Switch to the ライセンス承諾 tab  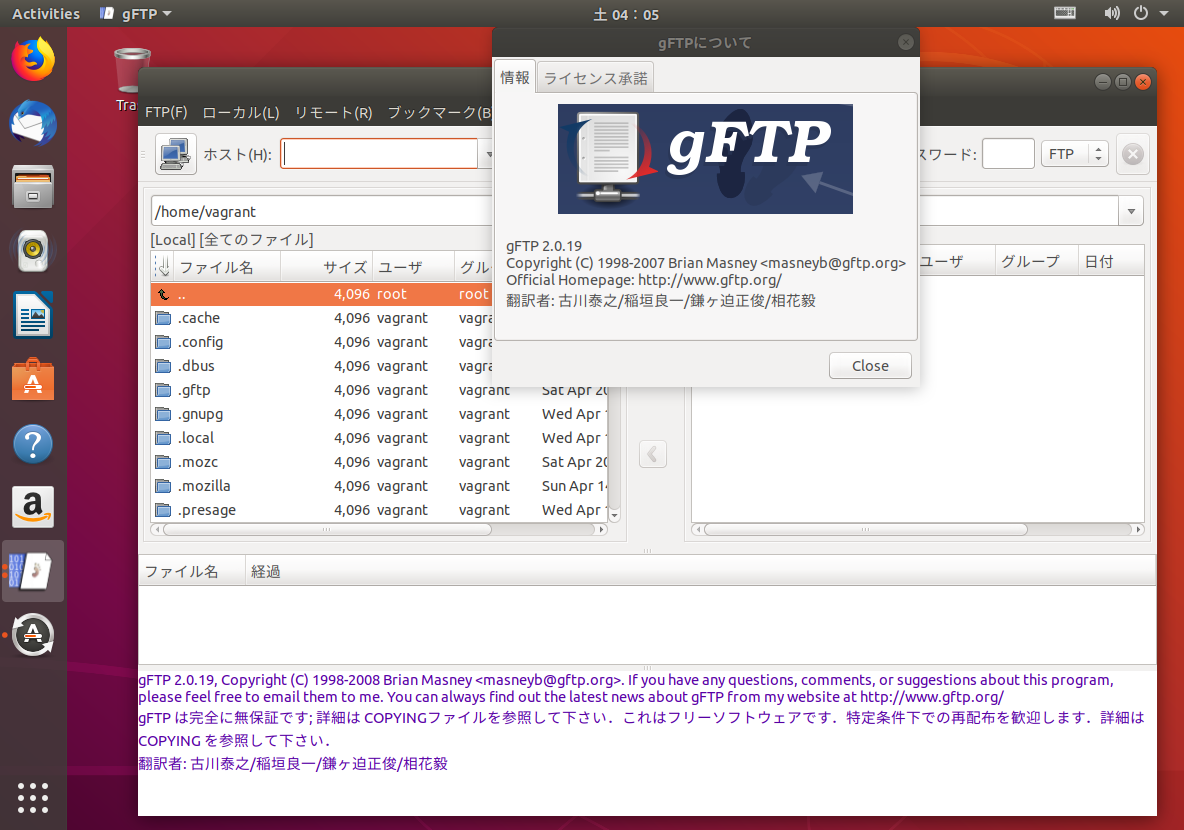[595, 76]
